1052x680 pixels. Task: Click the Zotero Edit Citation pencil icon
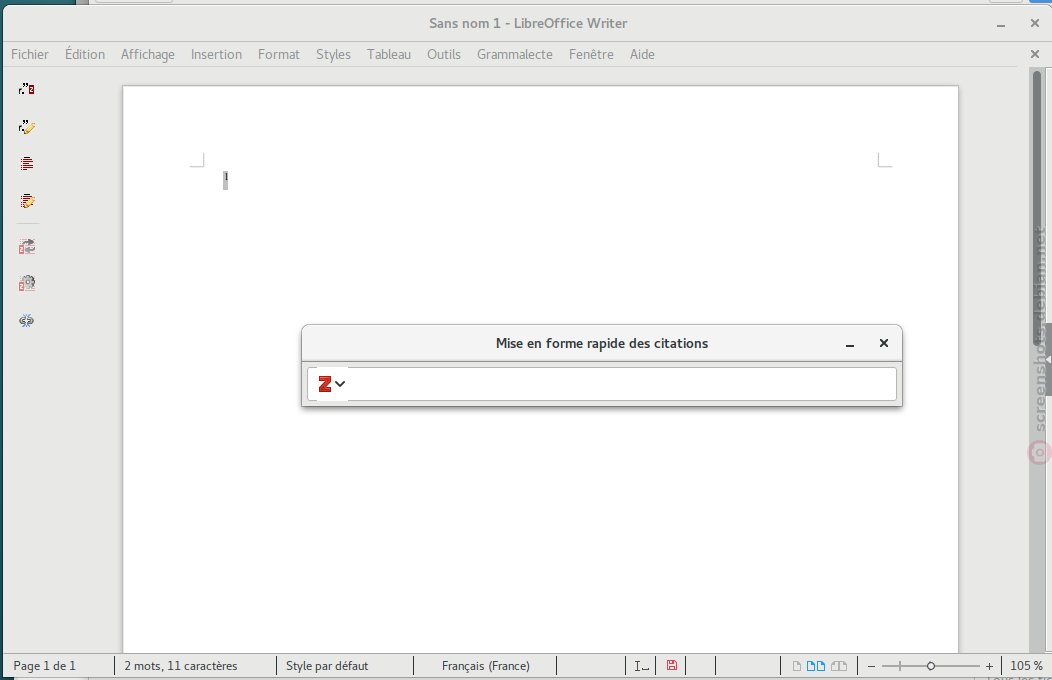coord(27,127)
